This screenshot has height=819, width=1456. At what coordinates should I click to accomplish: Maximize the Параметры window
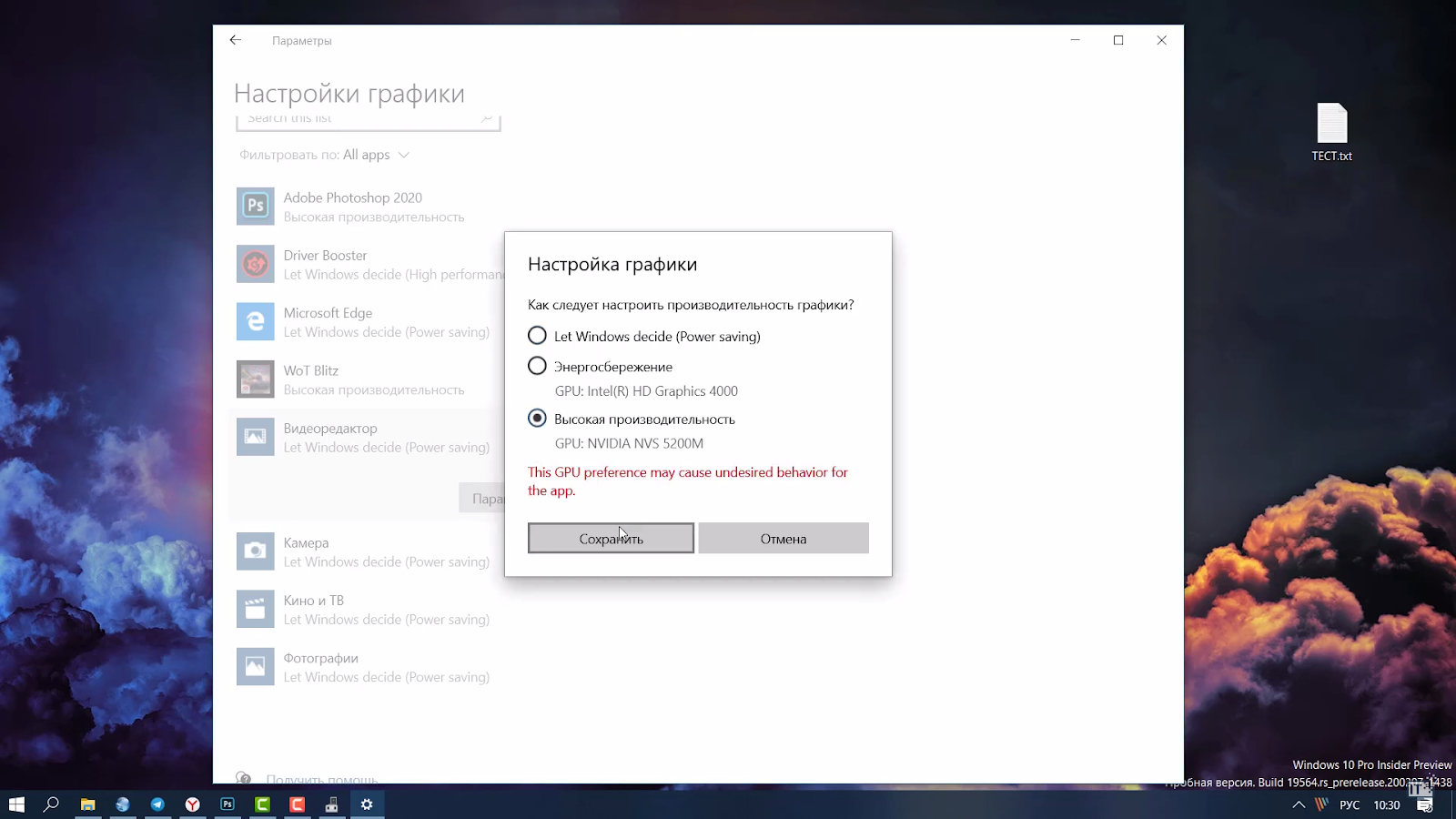click(1118, 40)
